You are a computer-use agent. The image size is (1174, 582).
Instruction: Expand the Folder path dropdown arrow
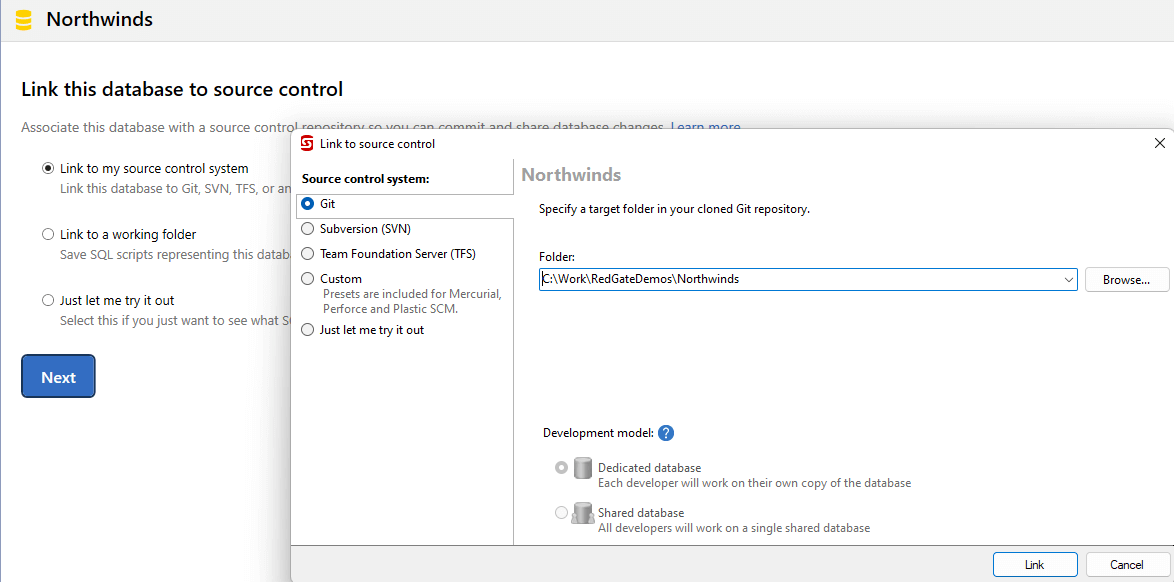(1069, 280)
